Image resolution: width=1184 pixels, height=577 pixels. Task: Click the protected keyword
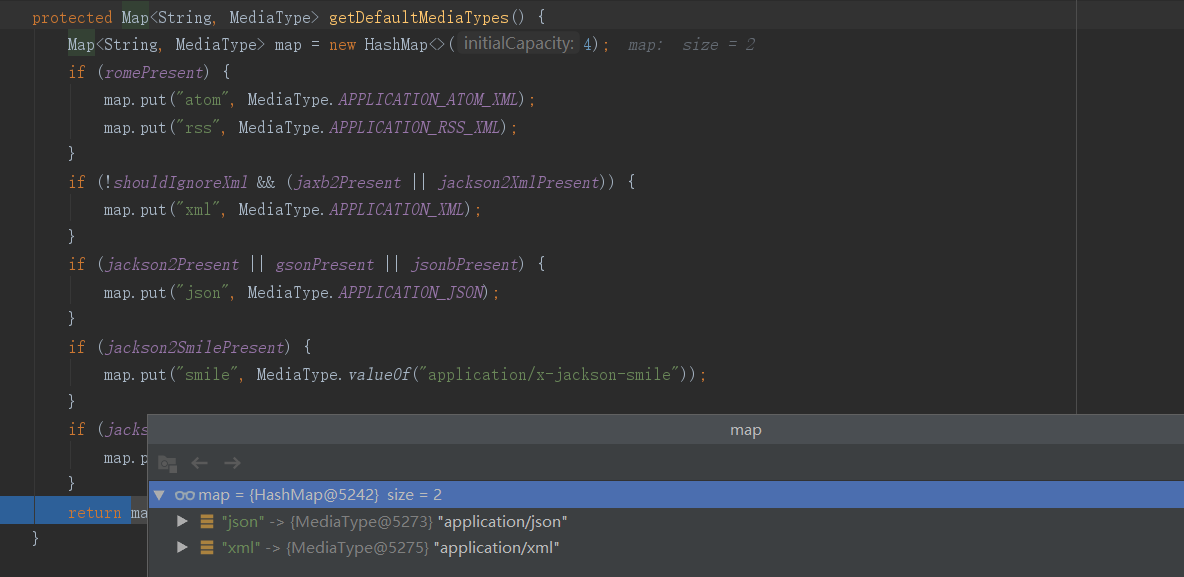coord(72,17)
